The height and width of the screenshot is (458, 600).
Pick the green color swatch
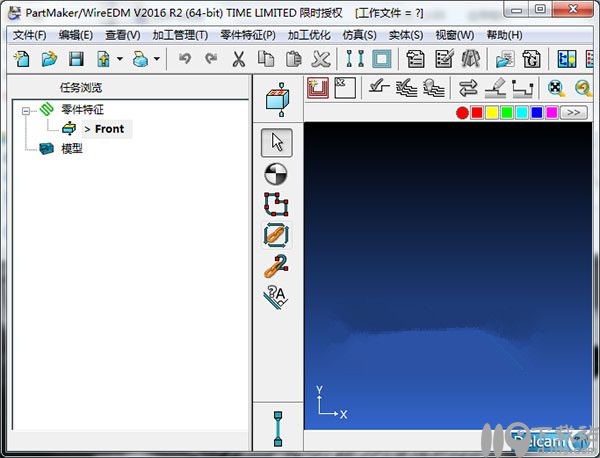pos(507,113)
